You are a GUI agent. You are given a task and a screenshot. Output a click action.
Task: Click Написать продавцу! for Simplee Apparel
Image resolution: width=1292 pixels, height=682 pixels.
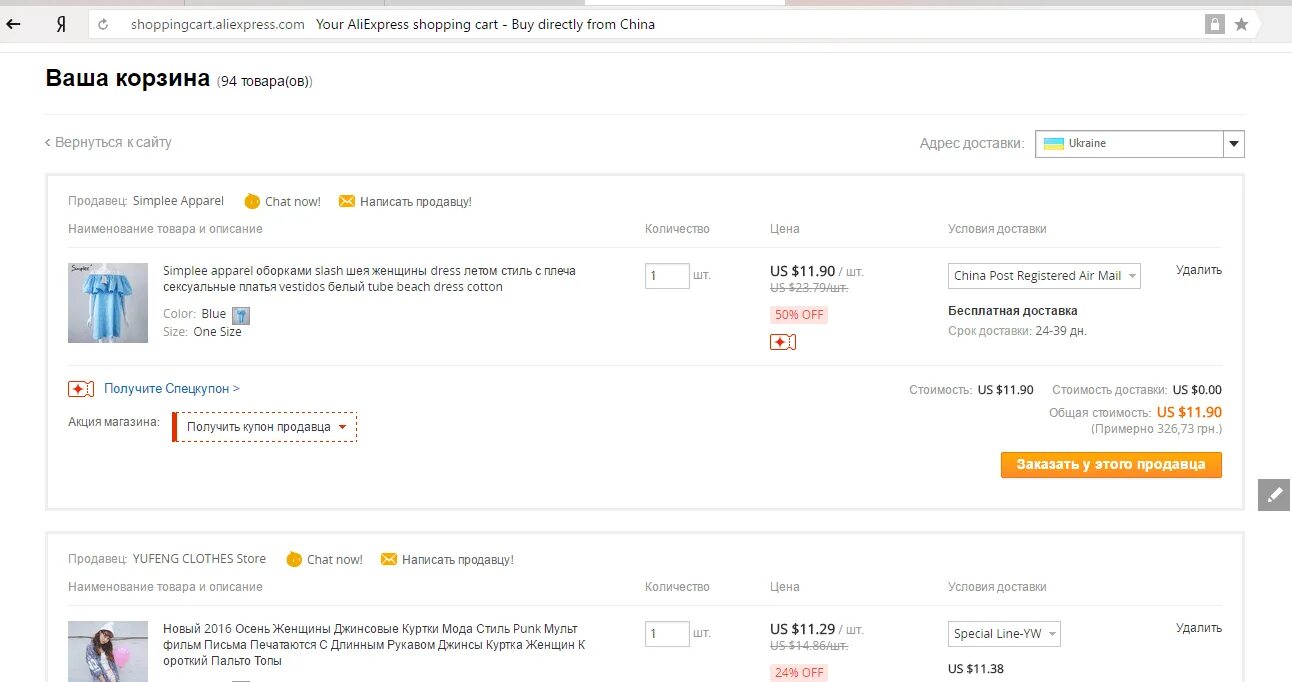tap(416, 201)
